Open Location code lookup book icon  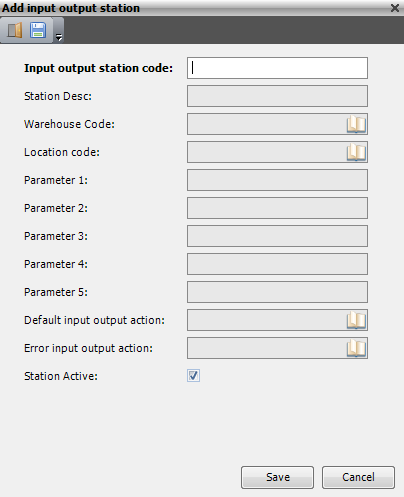356,152
